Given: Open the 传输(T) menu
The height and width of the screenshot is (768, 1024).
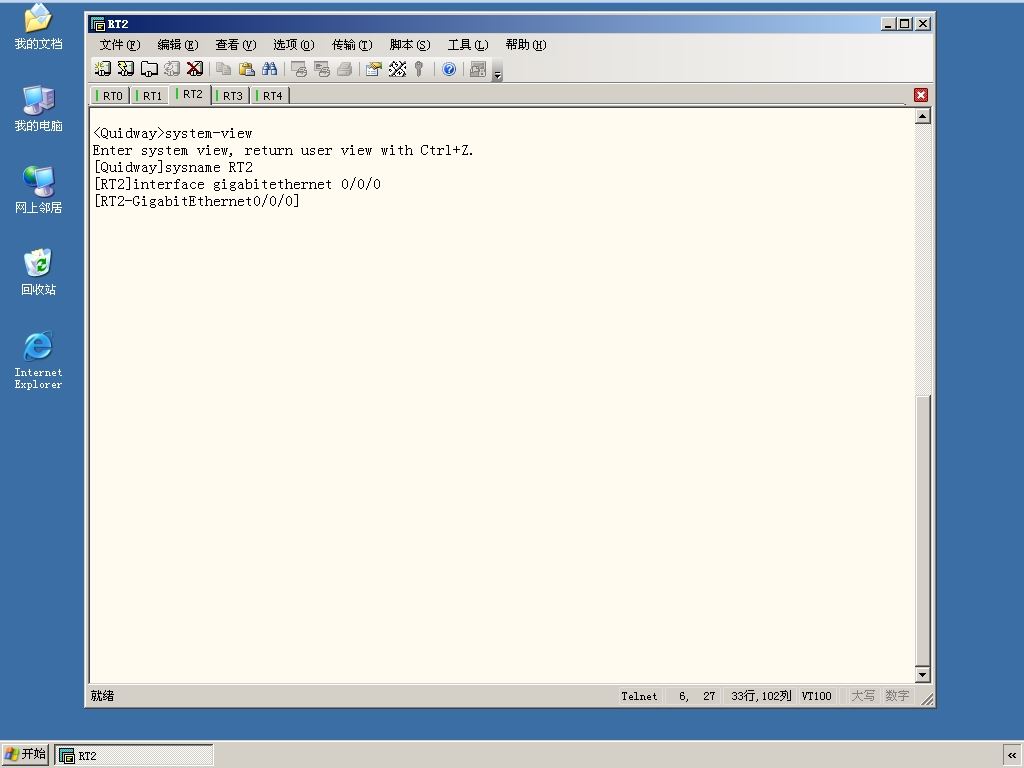Looking at the screenshot, I should (x=352, y=44).
